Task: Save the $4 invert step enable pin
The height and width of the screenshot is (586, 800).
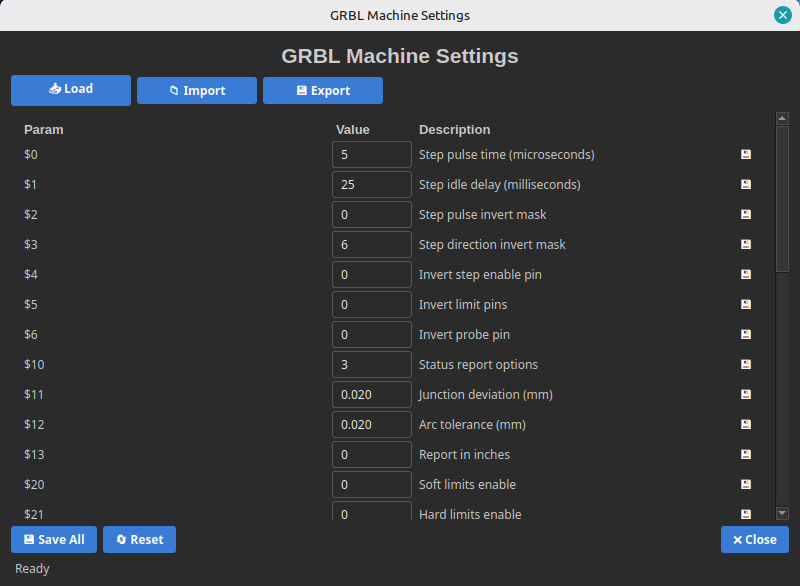Action: [745, 274]
